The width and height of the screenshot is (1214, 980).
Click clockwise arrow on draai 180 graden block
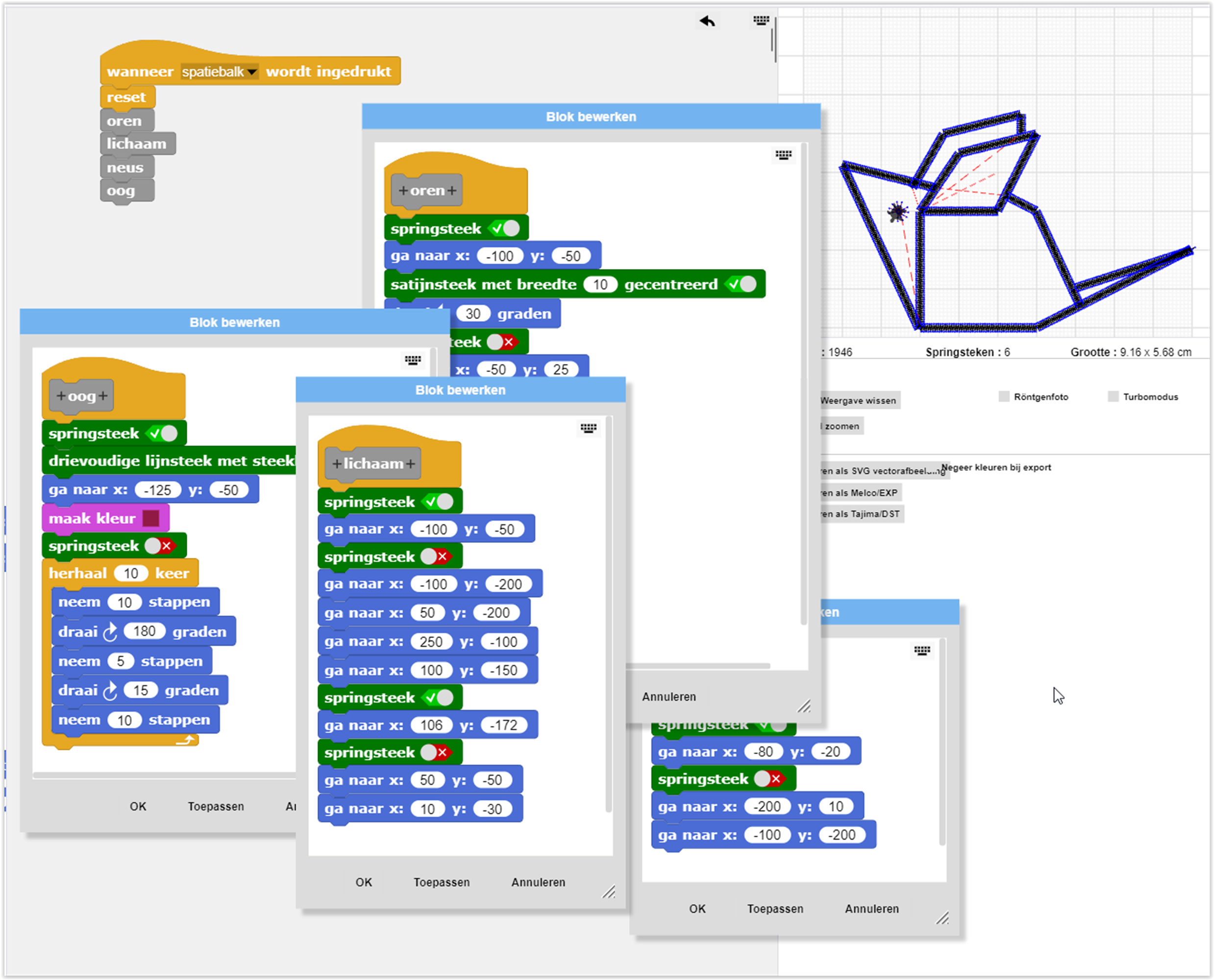point(111,632)
